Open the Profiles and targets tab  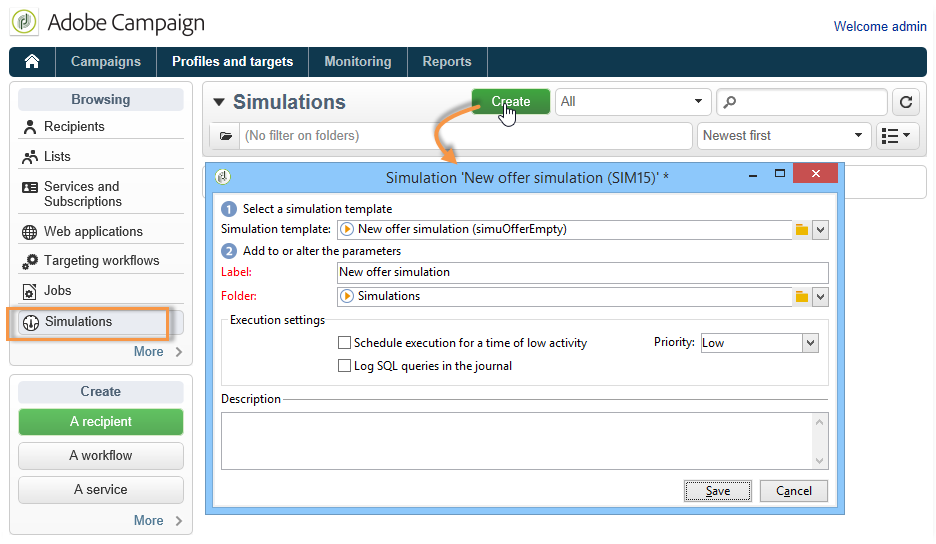(x=232, y=62)
